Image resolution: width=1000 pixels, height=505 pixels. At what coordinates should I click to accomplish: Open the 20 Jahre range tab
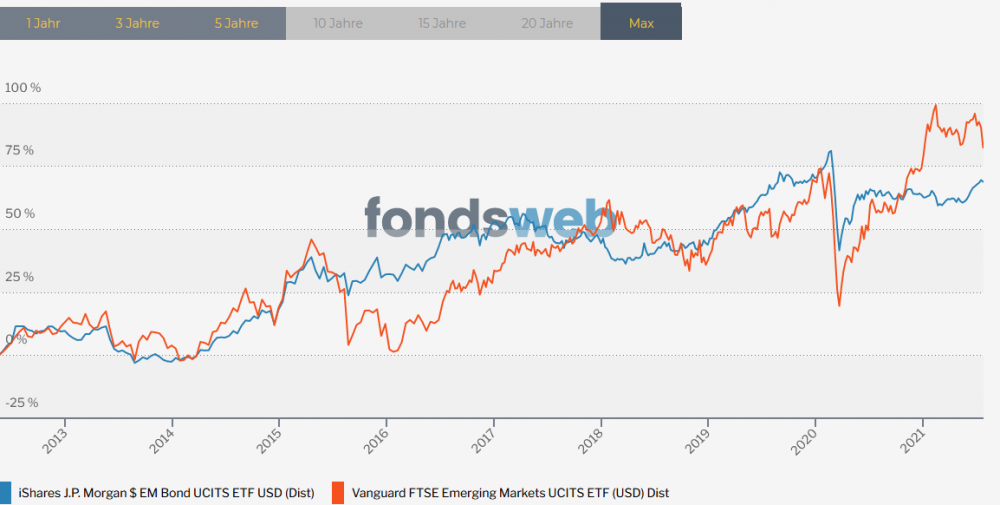click(x=547, y=23)
